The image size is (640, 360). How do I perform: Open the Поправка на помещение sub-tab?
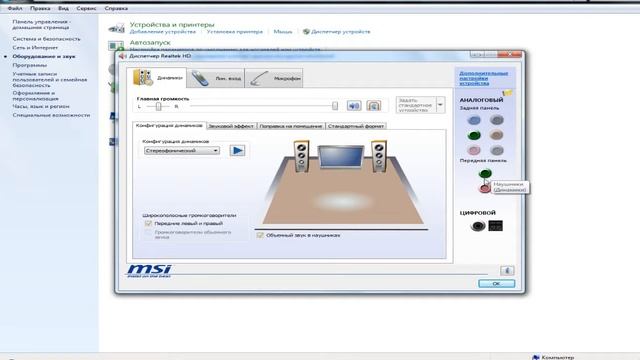[x=291, y=126]
